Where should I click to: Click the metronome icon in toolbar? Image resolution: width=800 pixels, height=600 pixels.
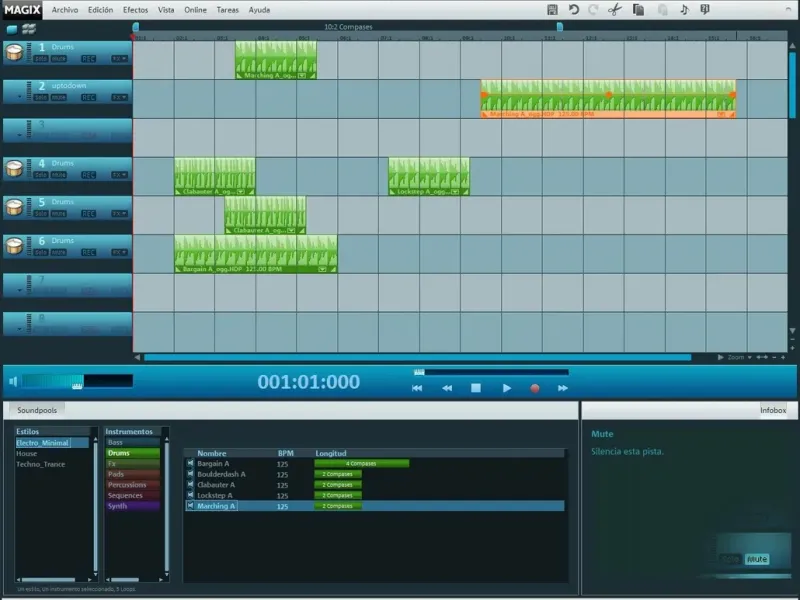coord(705,10)
